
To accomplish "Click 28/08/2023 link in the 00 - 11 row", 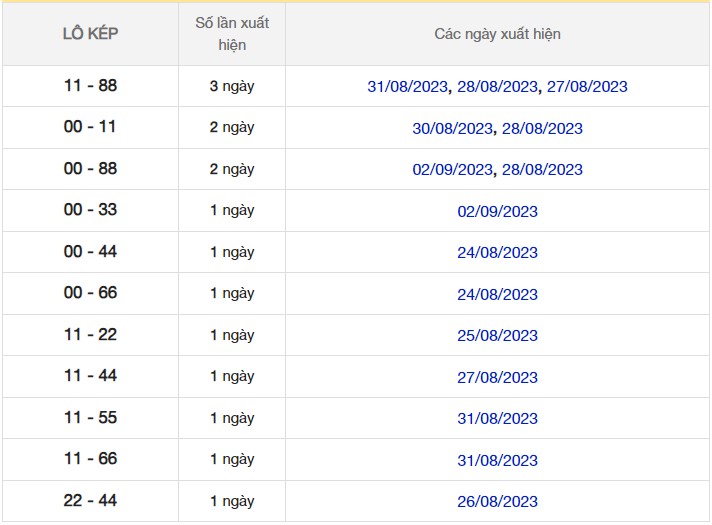I will [x=542, y=129].
